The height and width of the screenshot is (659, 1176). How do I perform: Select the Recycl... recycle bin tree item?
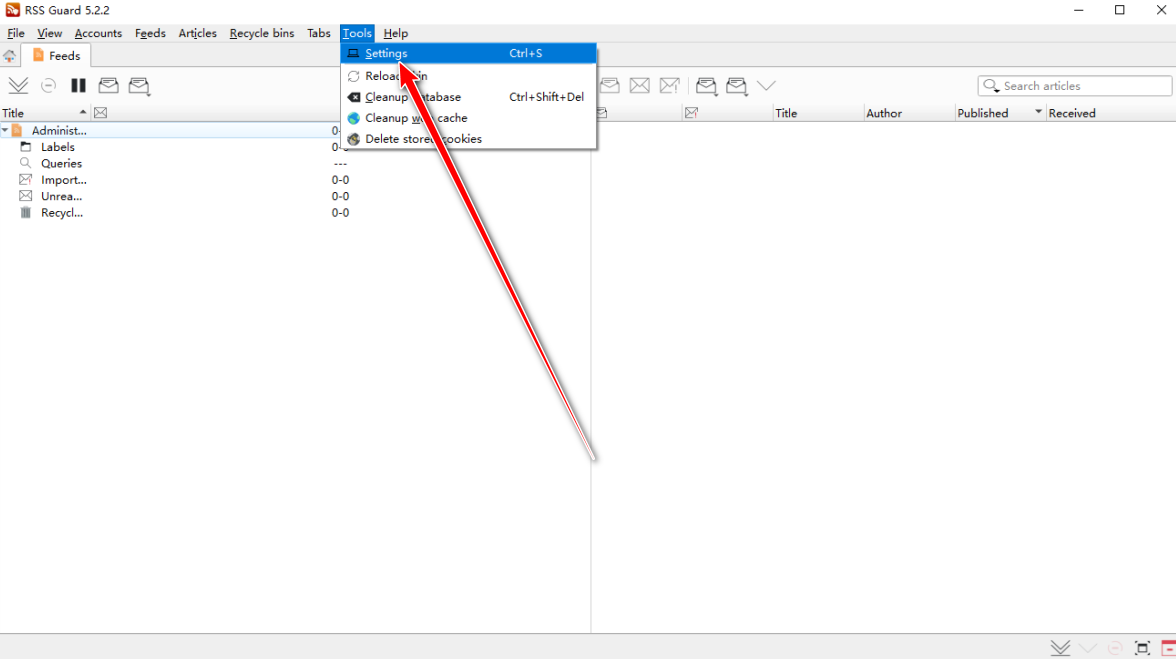pos(62,213)
